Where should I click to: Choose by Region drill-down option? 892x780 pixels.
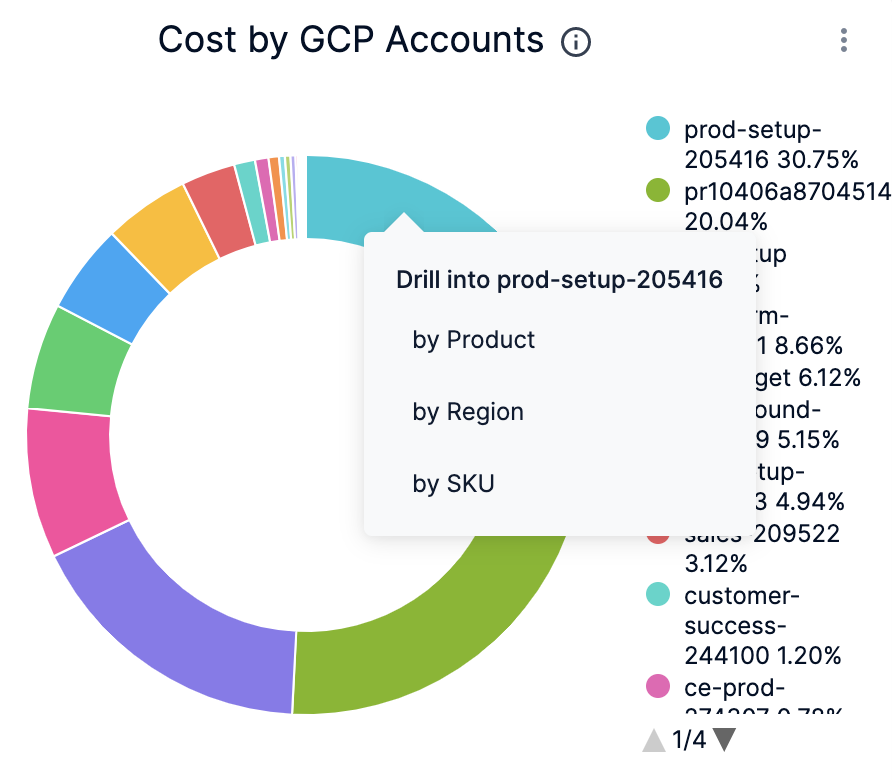coord(467,412)
